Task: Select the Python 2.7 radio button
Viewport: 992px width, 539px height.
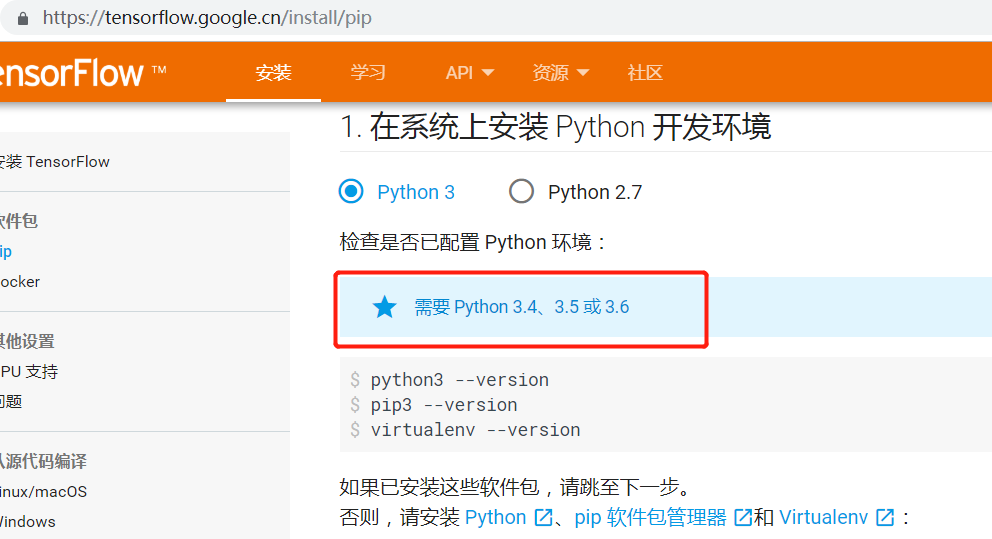Action: [x=521, y=191]
